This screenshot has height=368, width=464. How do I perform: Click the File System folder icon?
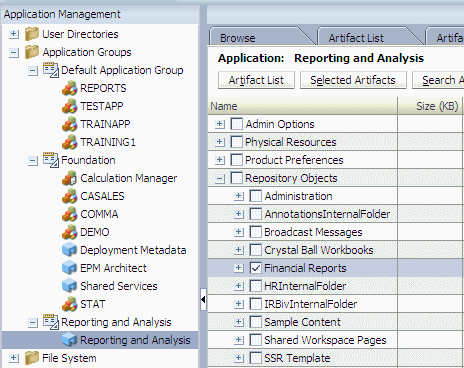click(32, 358)
